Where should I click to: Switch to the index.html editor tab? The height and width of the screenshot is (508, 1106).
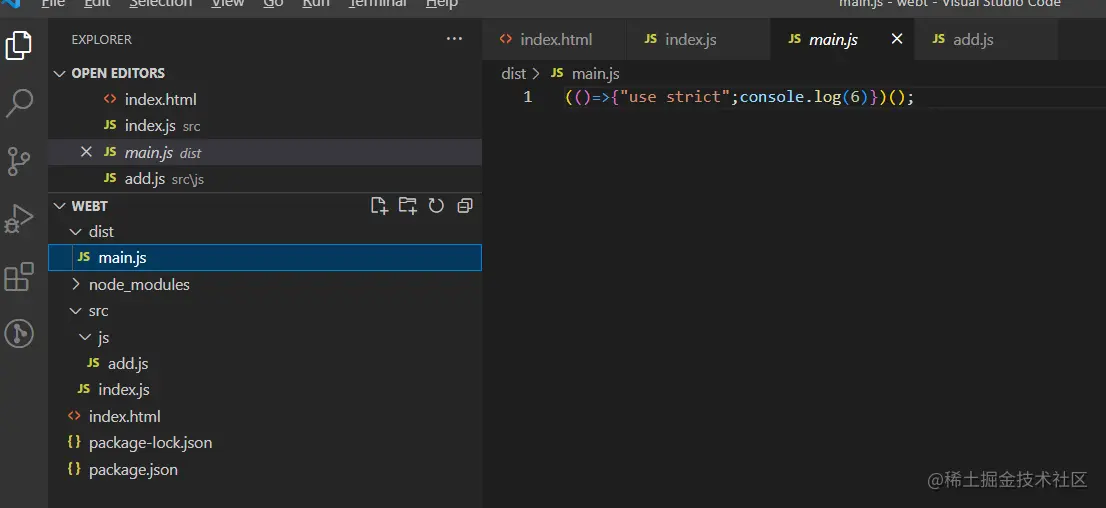click(x=555, y=40)
